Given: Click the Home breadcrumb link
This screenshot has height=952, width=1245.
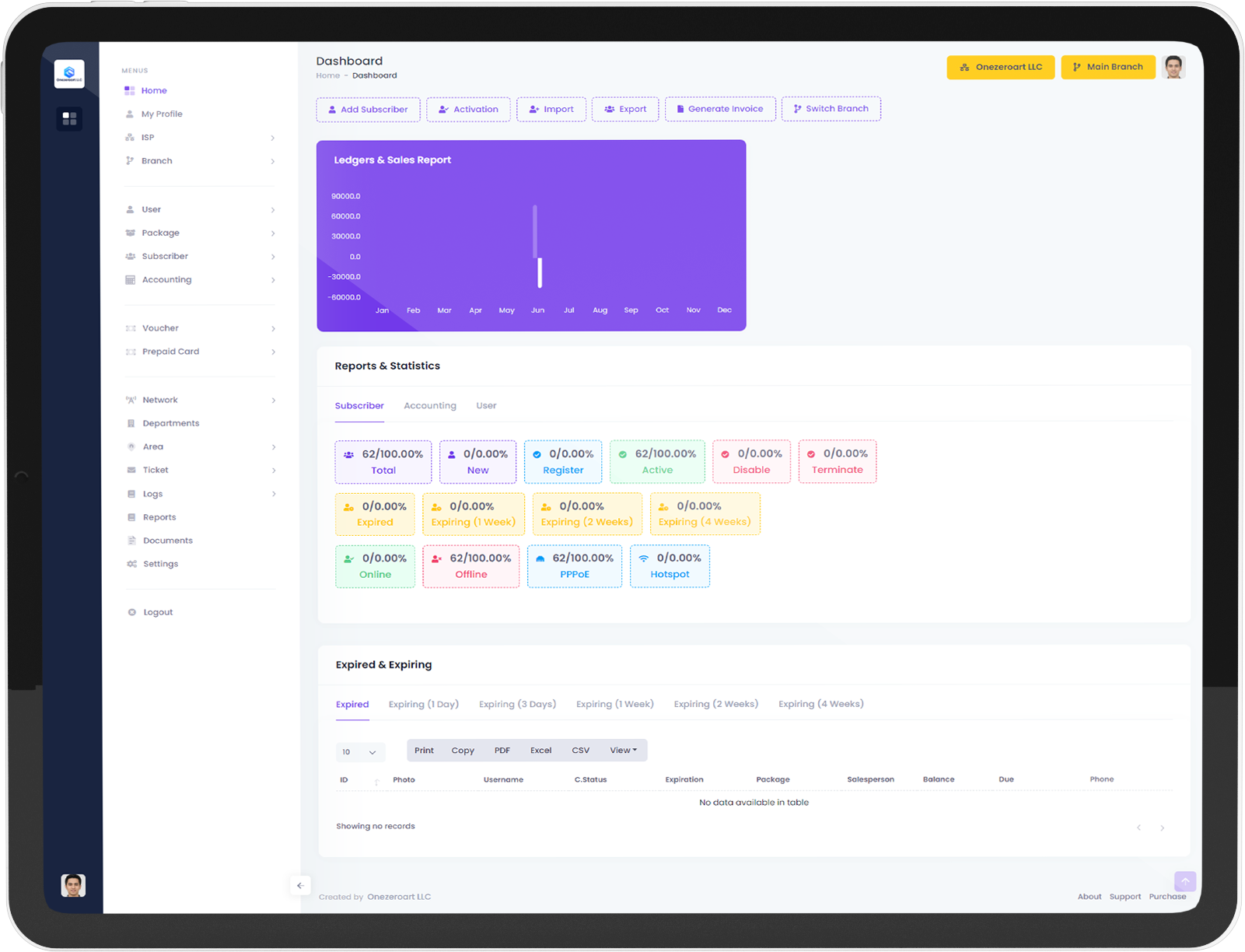Looking at the screenshot, I should tap(327, 76).
